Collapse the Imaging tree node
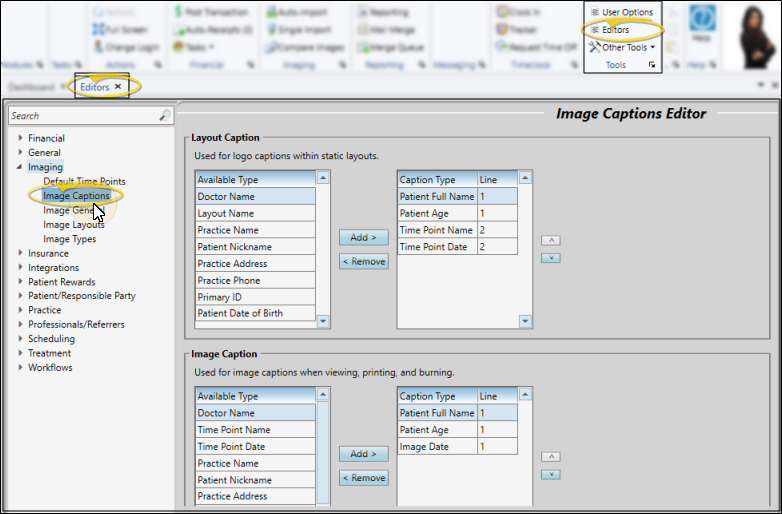Image resolution: width=782 pixels, height=514 pixels. [x=20, y=167]
